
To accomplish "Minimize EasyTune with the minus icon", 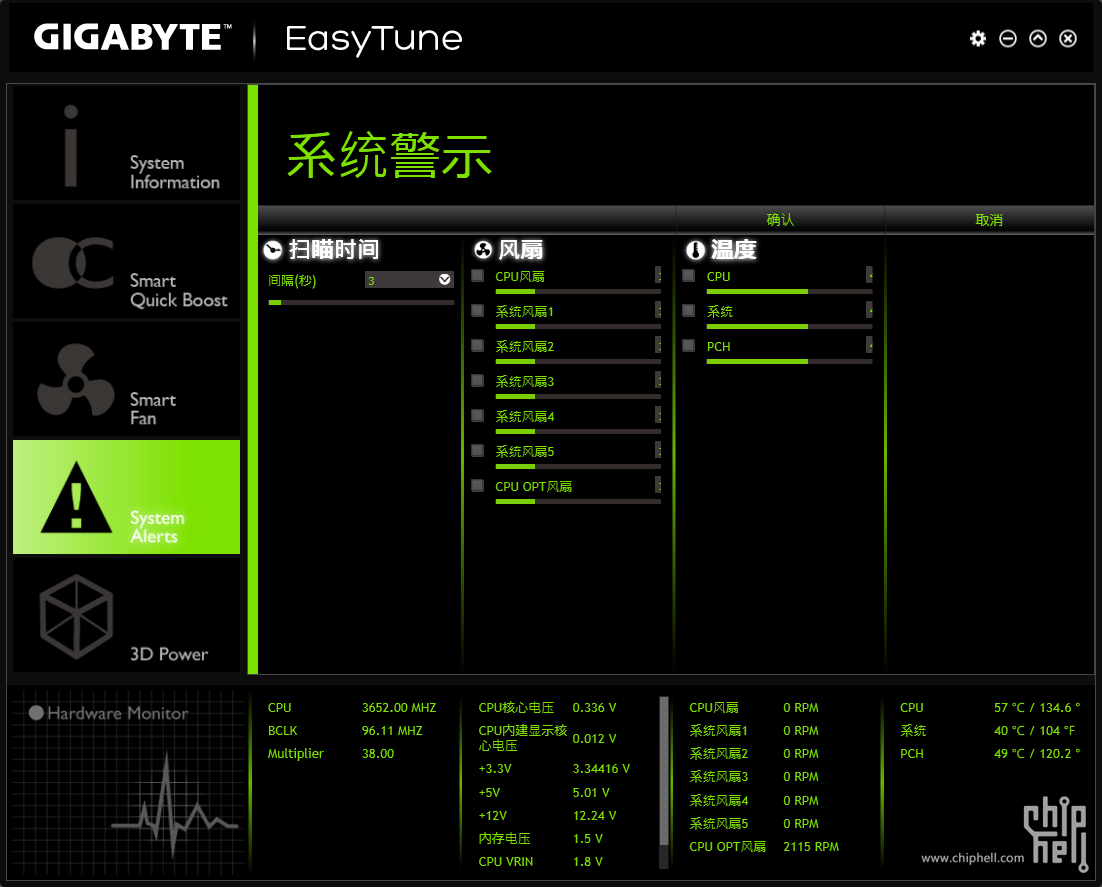I will coord(1008,39).
